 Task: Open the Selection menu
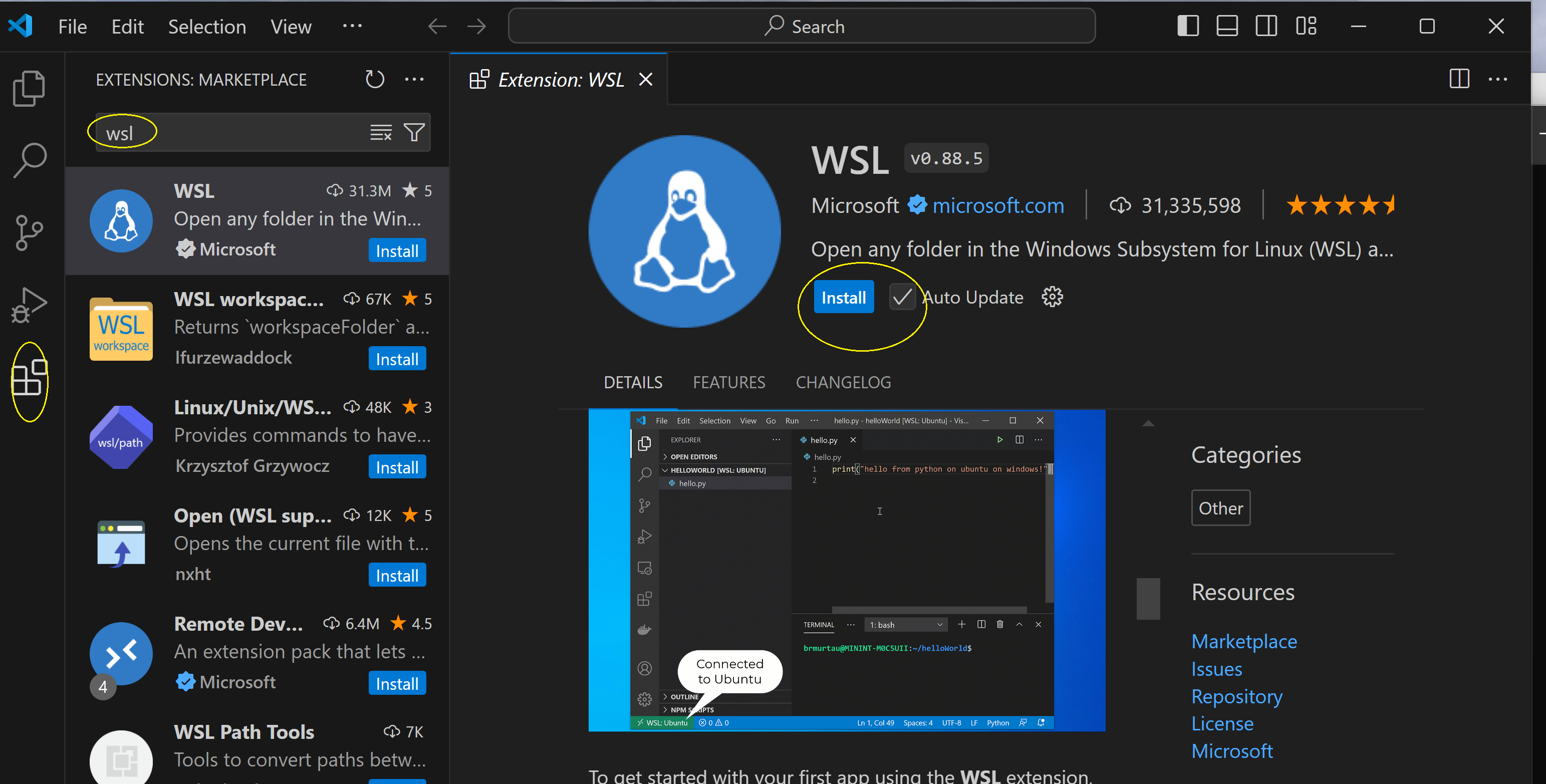pos(206,27)
